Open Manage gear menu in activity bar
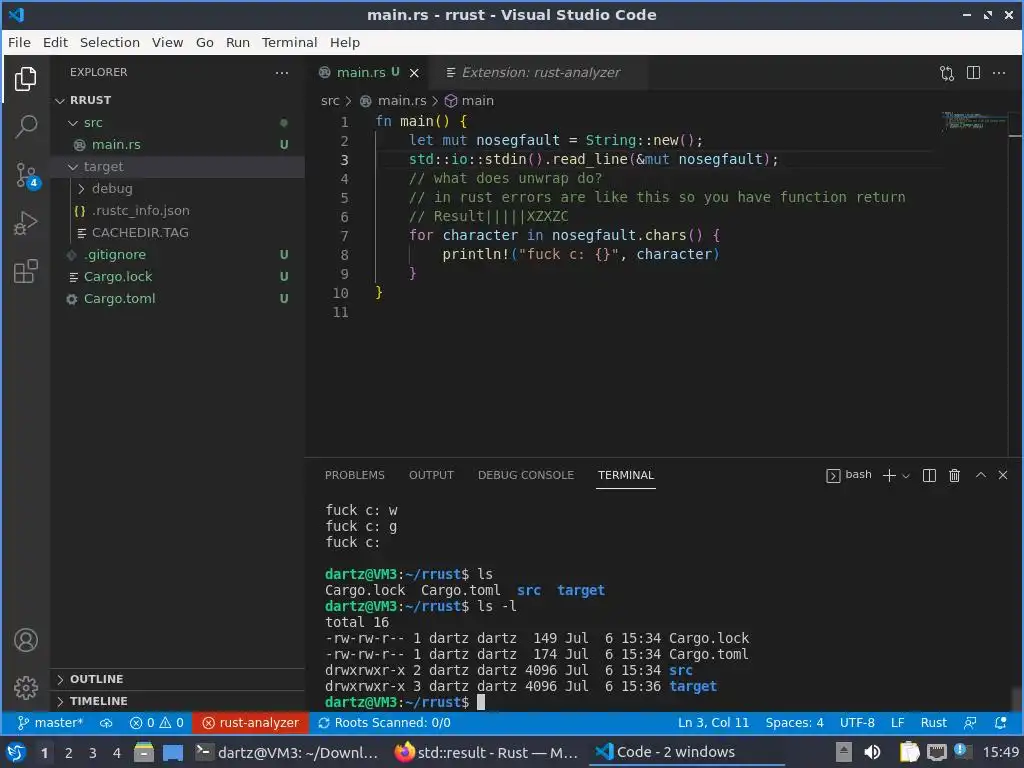The image size is (1024, 768). point(25,688)
